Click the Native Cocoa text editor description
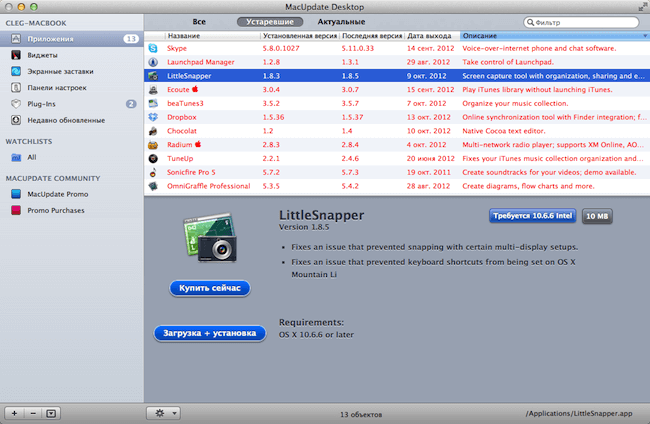 pyautogui.click(x=504, y=131)
